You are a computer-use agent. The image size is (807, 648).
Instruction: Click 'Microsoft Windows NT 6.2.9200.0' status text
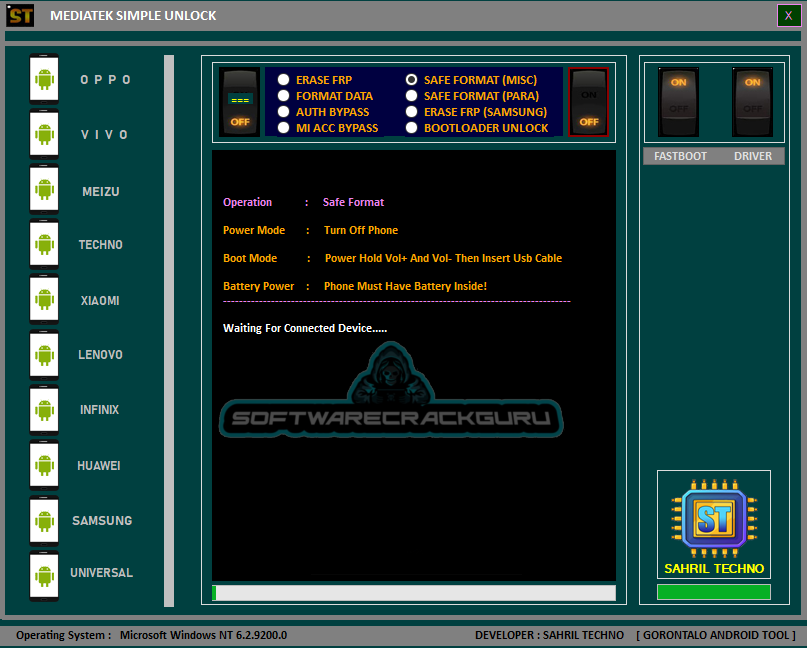click(x=203, y=635)
